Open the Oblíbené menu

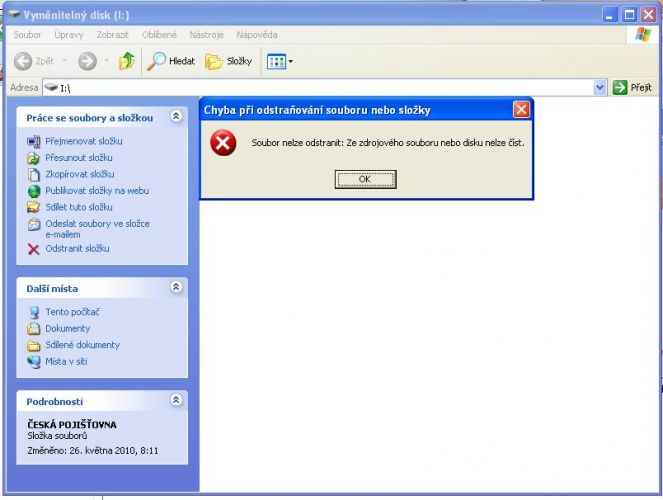(x=159, y=35)
